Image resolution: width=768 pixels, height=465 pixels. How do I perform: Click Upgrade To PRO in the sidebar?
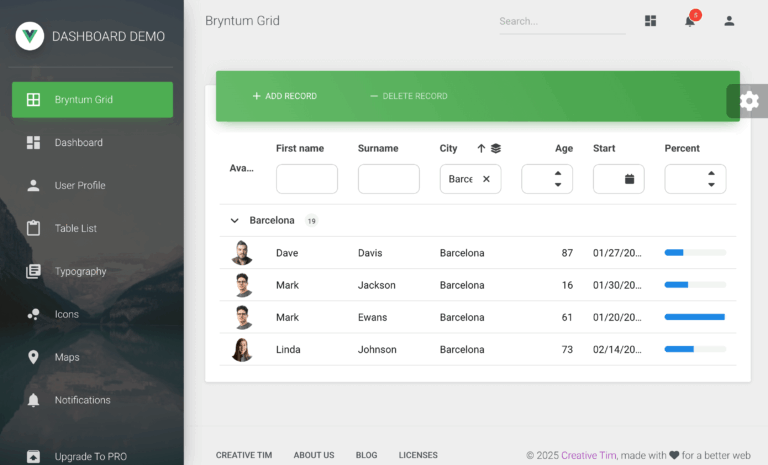tap(93, 456)
